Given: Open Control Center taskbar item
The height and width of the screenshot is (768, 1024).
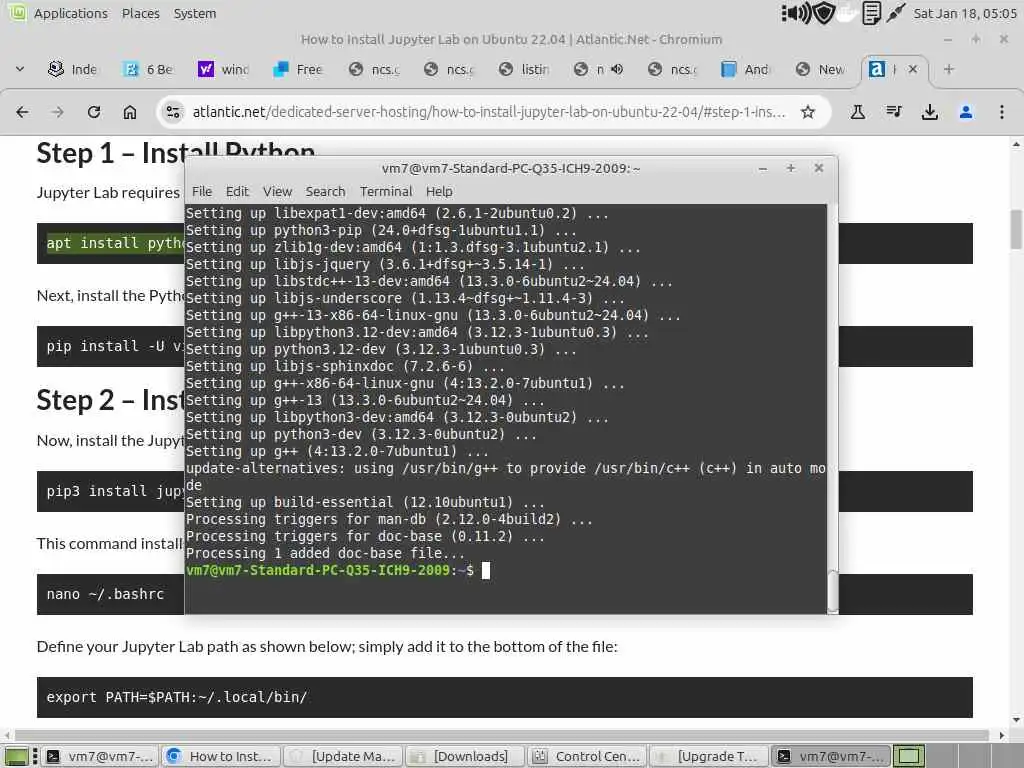Looking at the screenshot, I should [x=587, y=756].
